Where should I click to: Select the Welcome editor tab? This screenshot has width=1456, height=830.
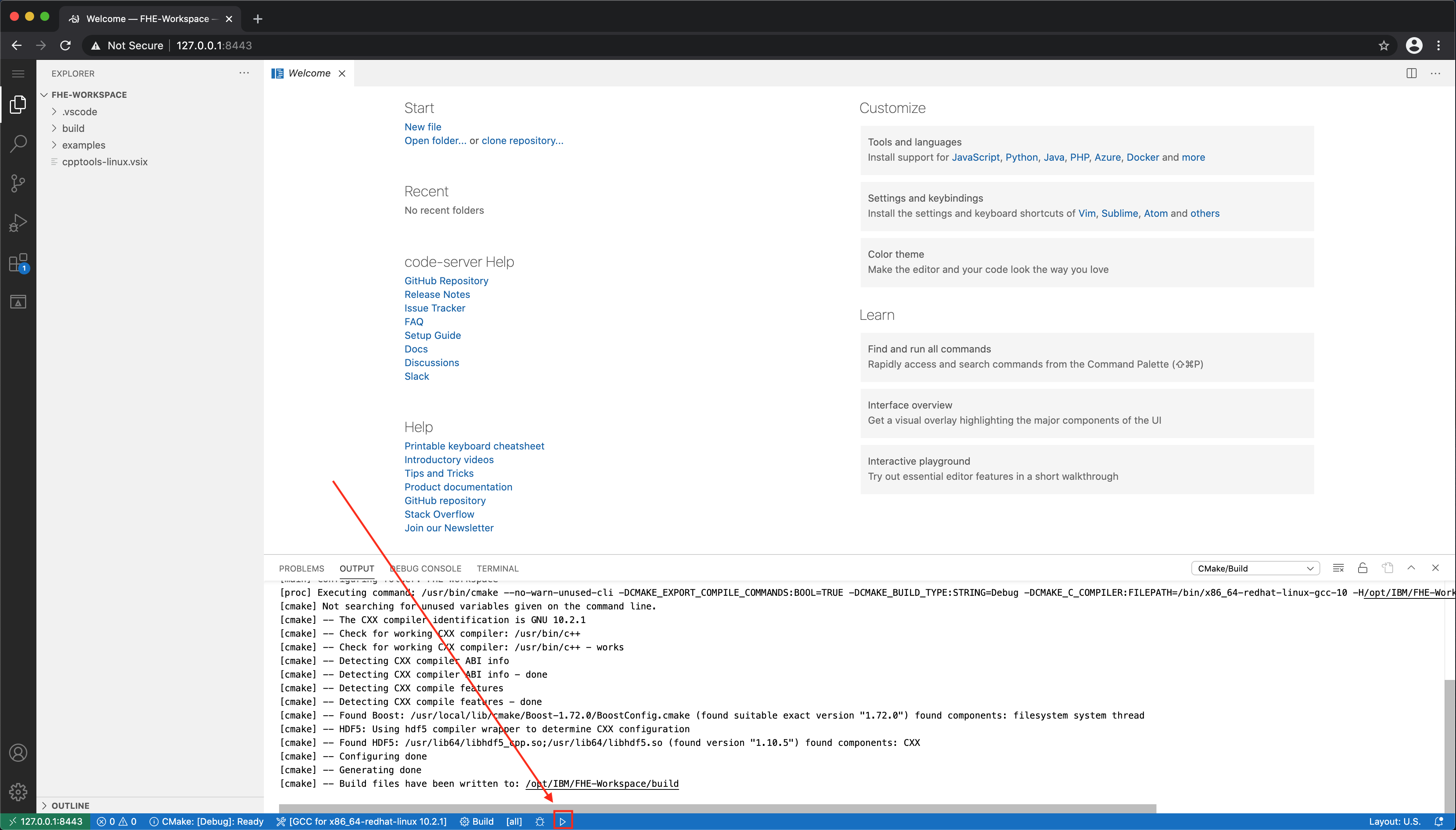coord(309,74)
